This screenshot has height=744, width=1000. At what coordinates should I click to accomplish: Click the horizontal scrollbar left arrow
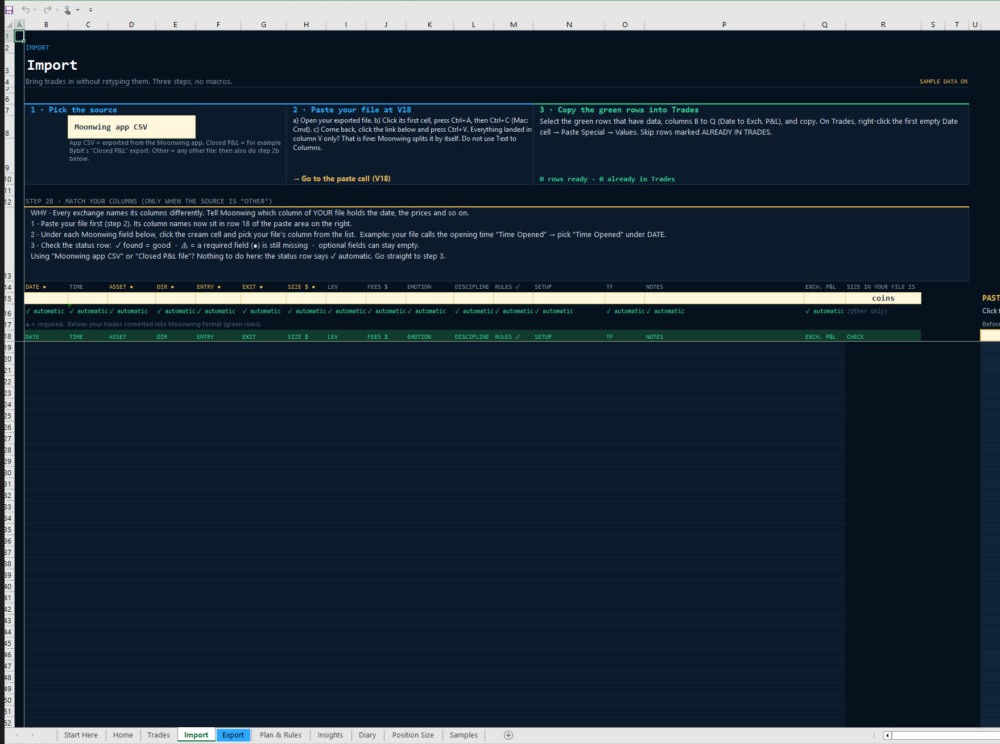(887, 735)
